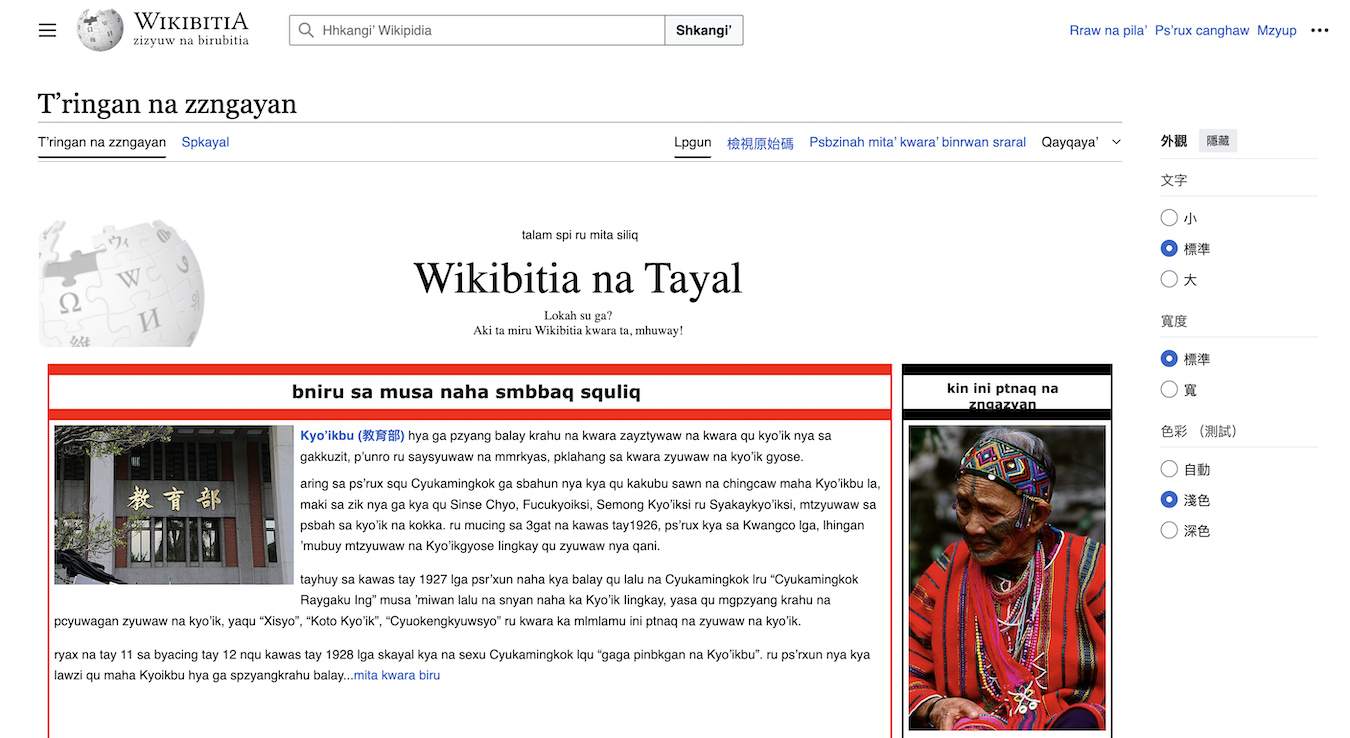Open the hamburger main menu
1350x738 pixels.
46,30
